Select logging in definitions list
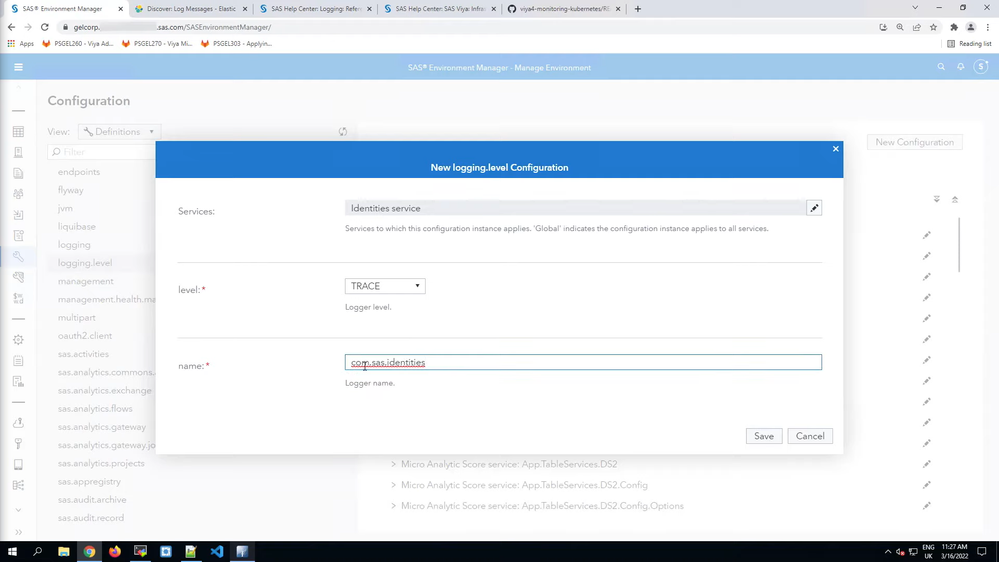The image size is (999, 562). 74,245
